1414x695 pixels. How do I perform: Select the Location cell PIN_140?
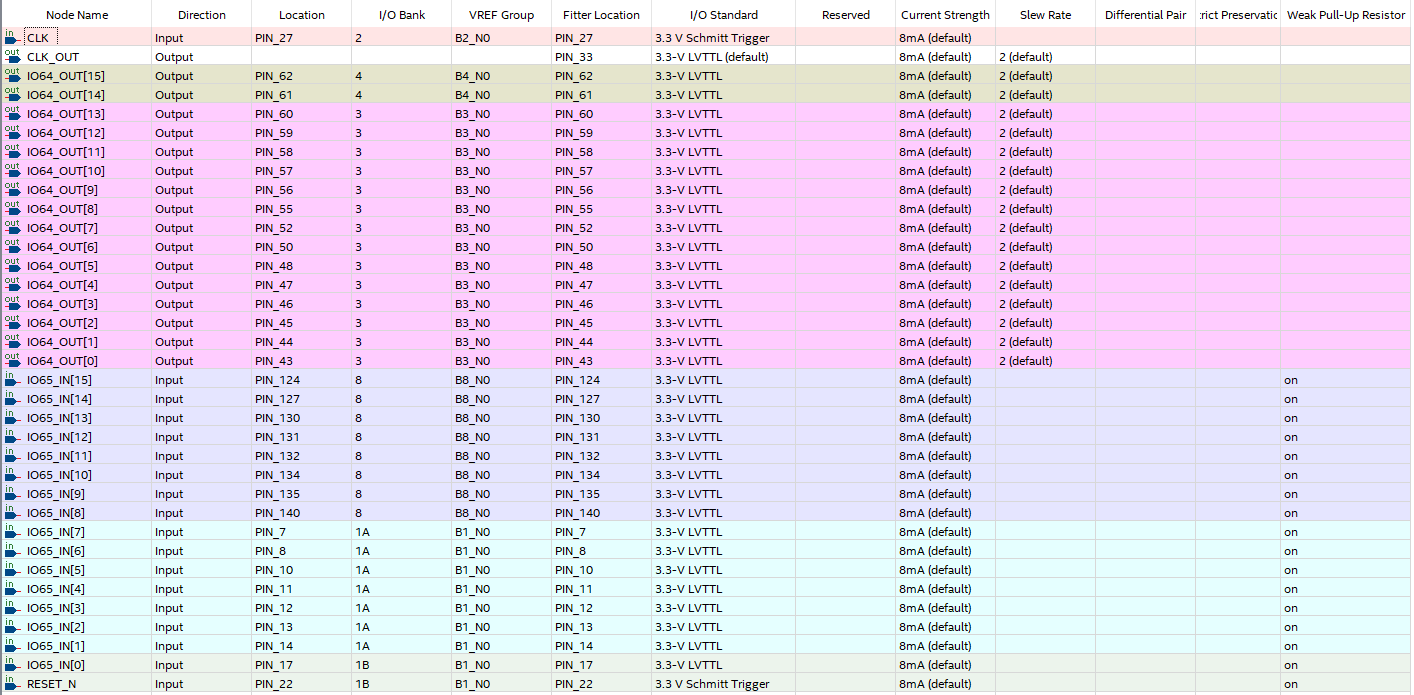point(302,512)
